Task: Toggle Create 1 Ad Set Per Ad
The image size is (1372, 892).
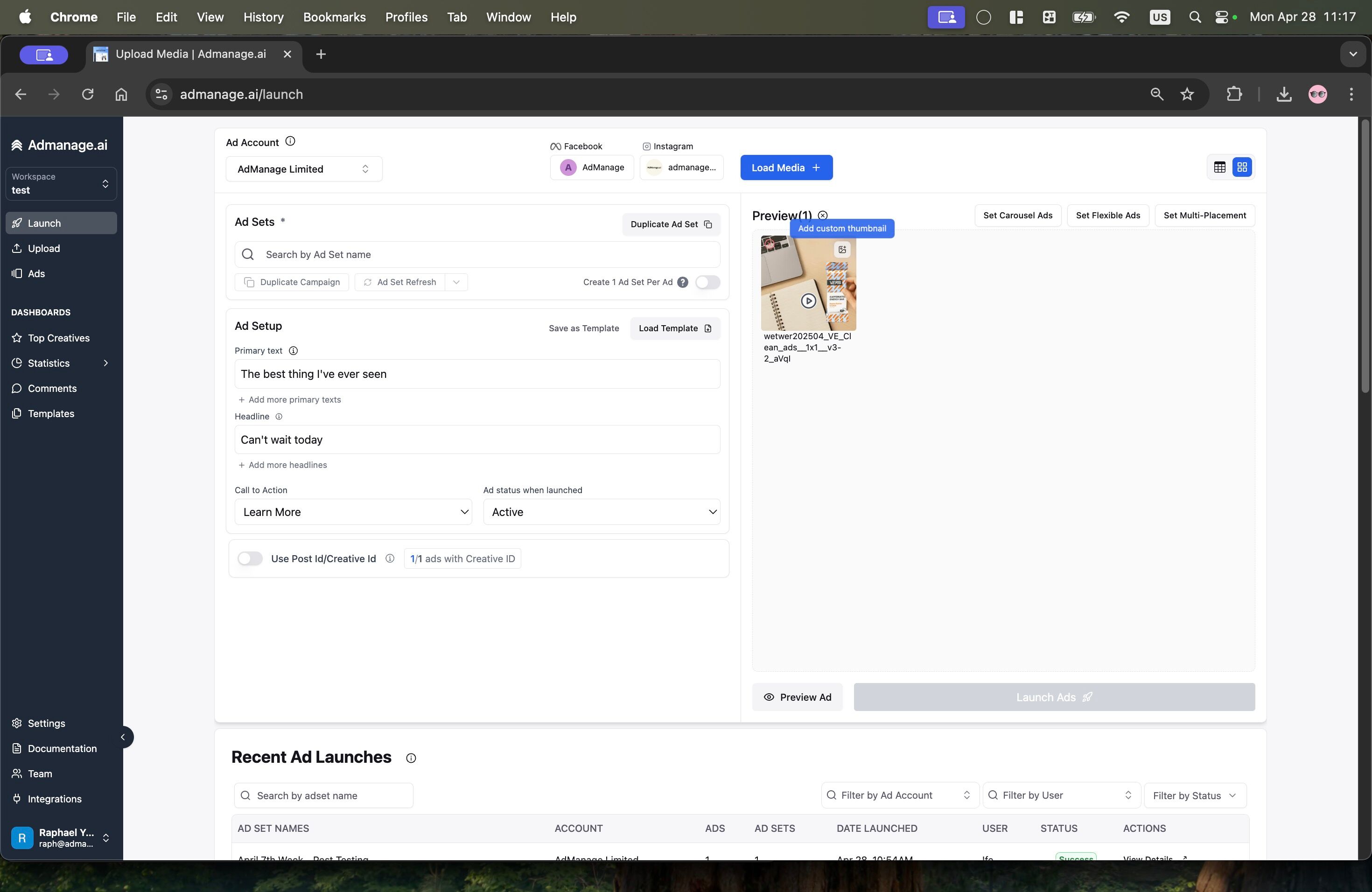Action: click(x=707, y=282)
